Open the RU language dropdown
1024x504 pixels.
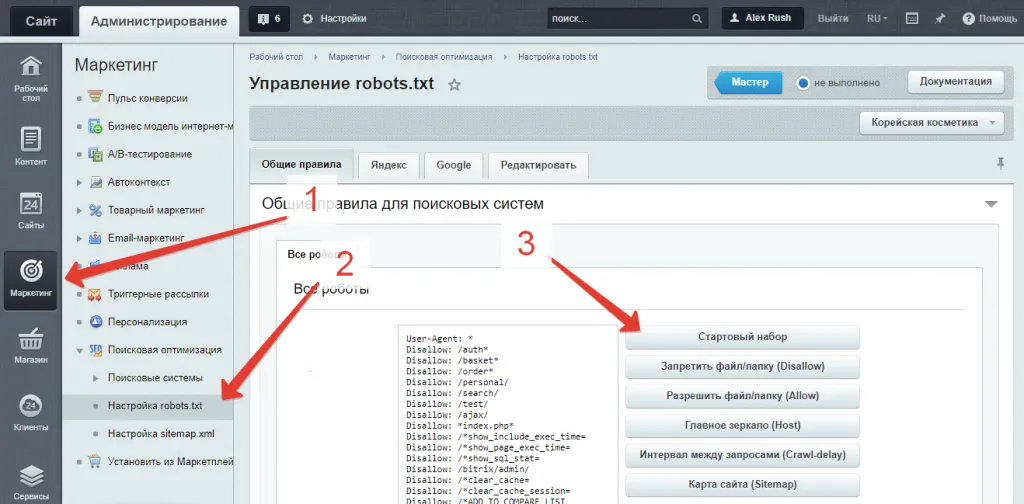[x=877, y=18]
